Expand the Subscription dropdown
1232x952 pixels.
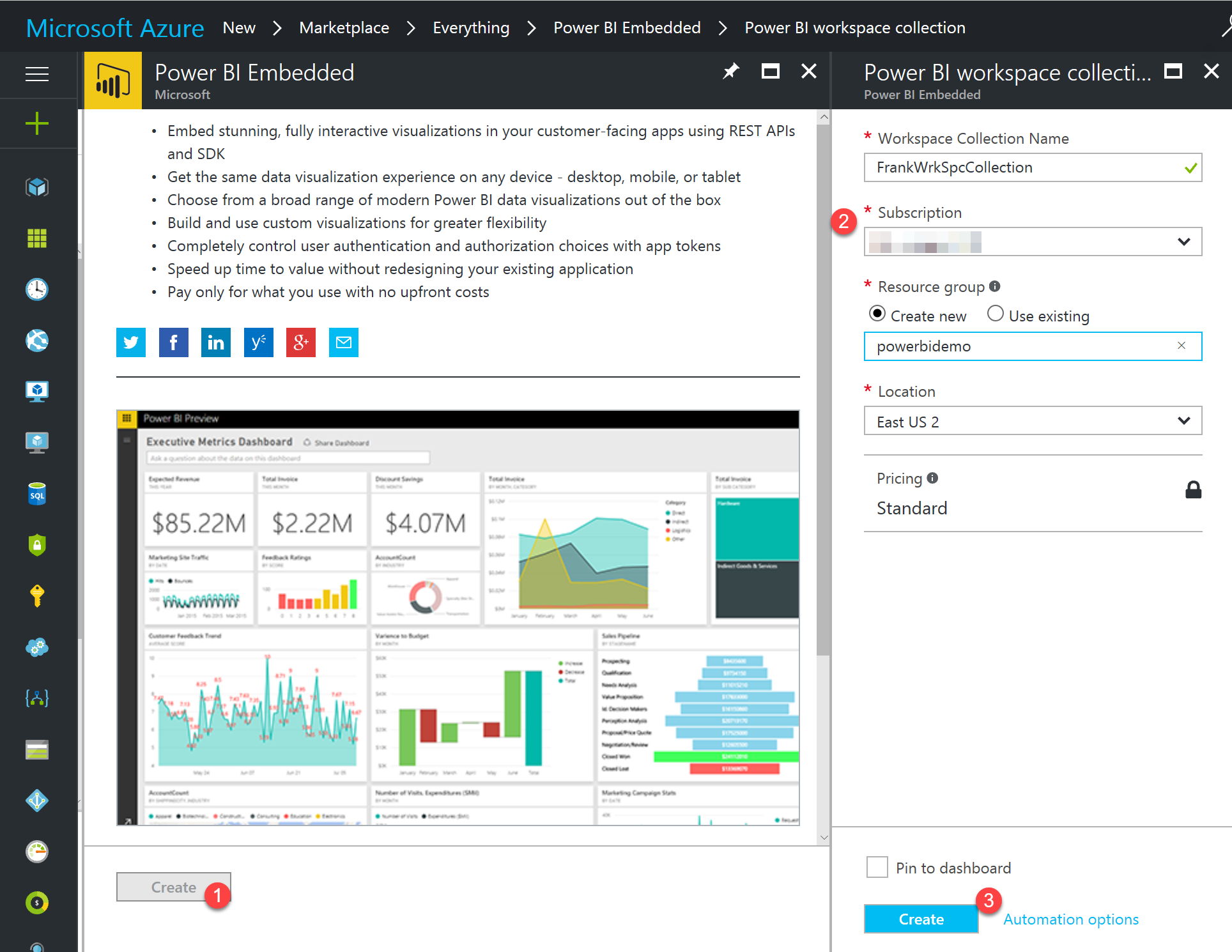point(1033,242)
